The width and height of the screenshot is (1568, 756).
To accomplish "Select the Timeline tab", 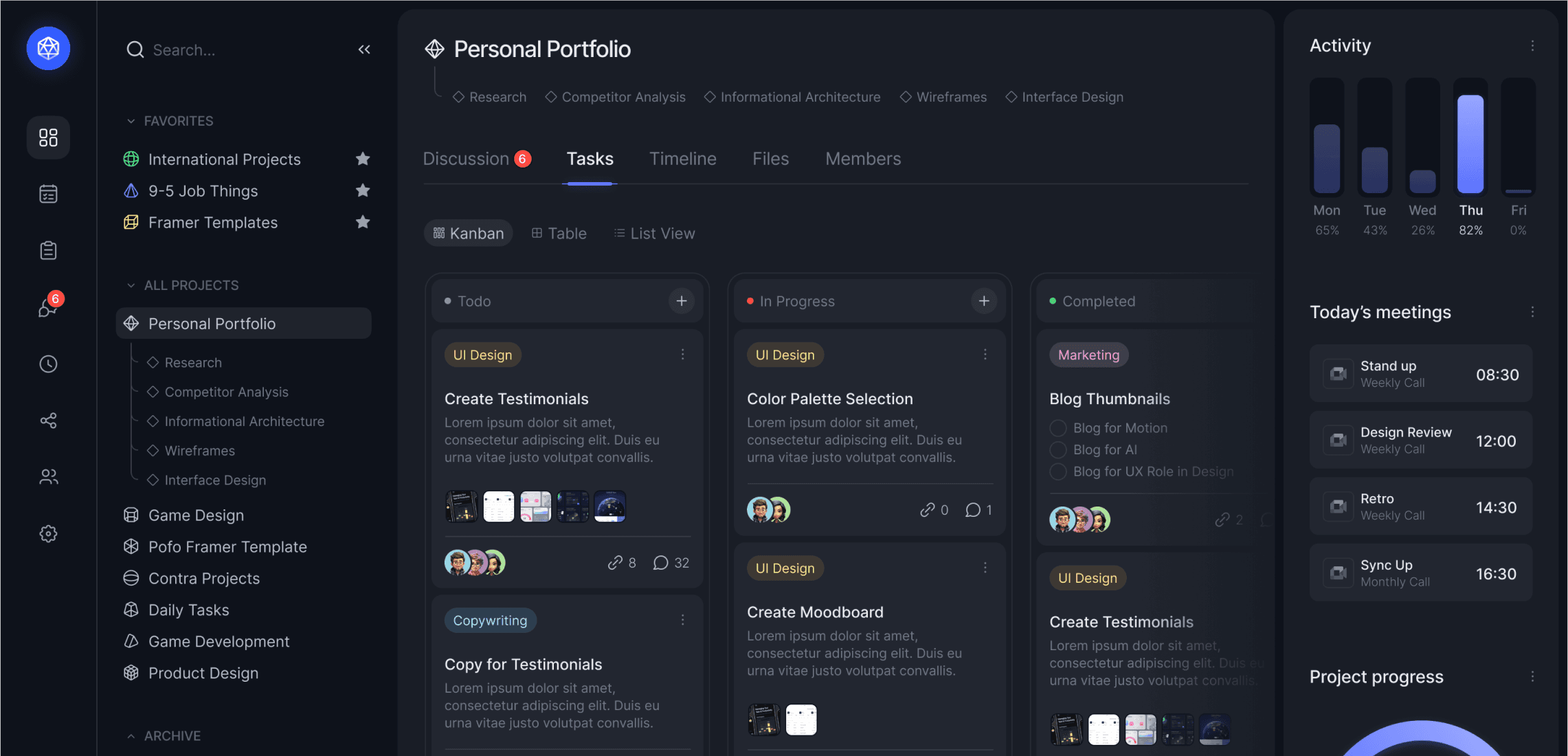I will (682, 158).
